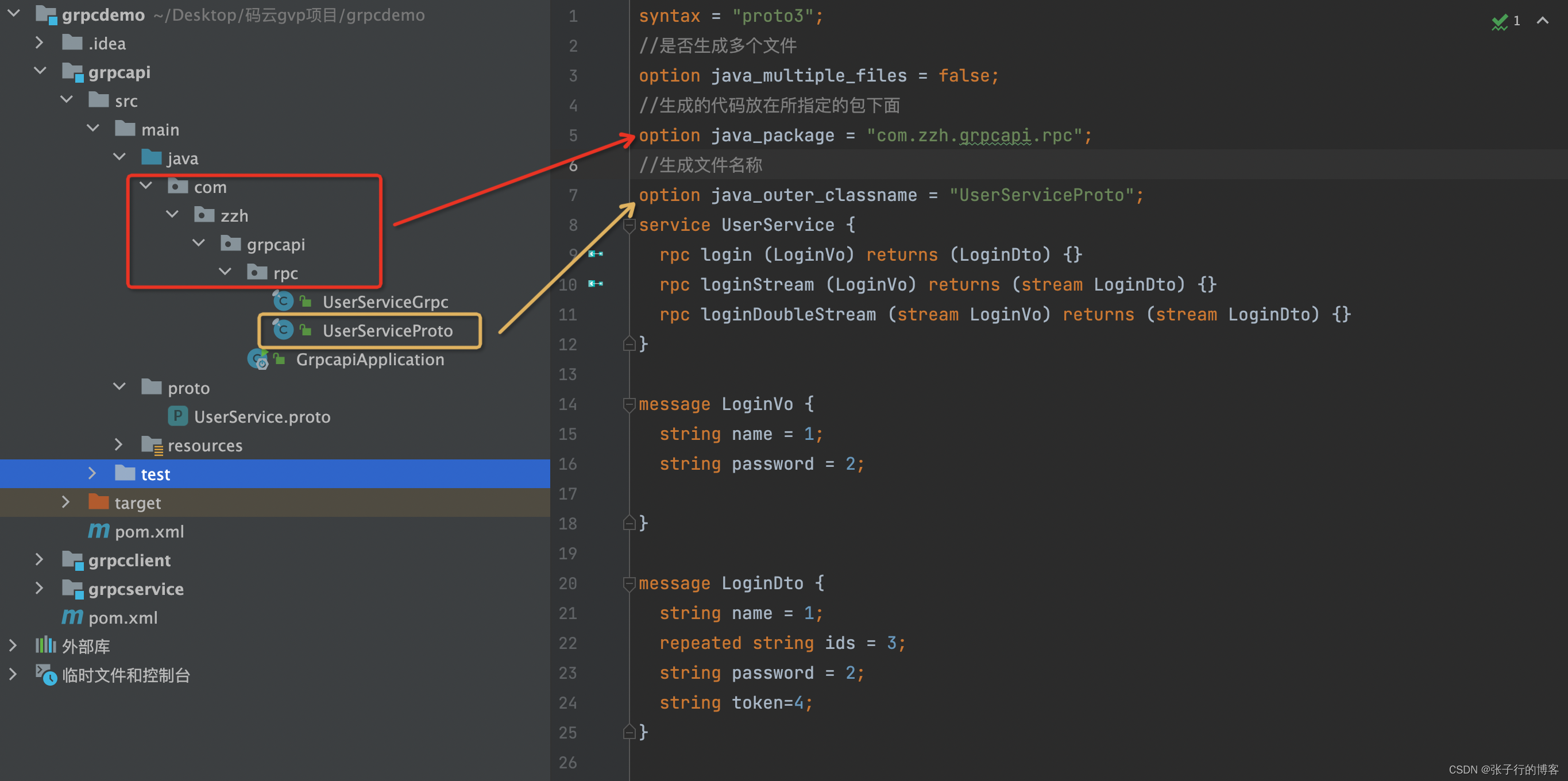
Task: Click the .idea folder icon
Action: [x=72, y=42]
